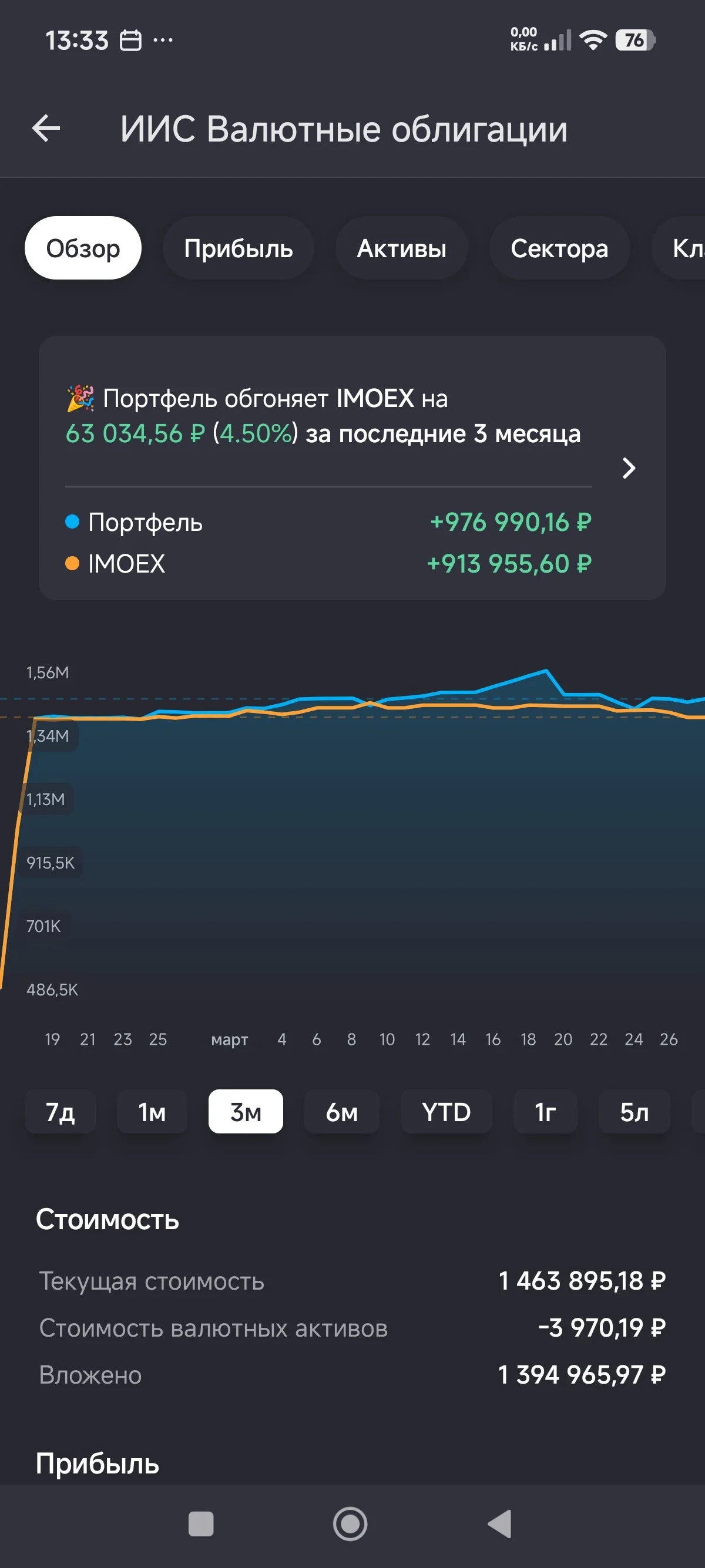The height and width of the screenshot is (1568, 705).
Task: Tap the date label 14 on the axis
Action: point(458,1039)
